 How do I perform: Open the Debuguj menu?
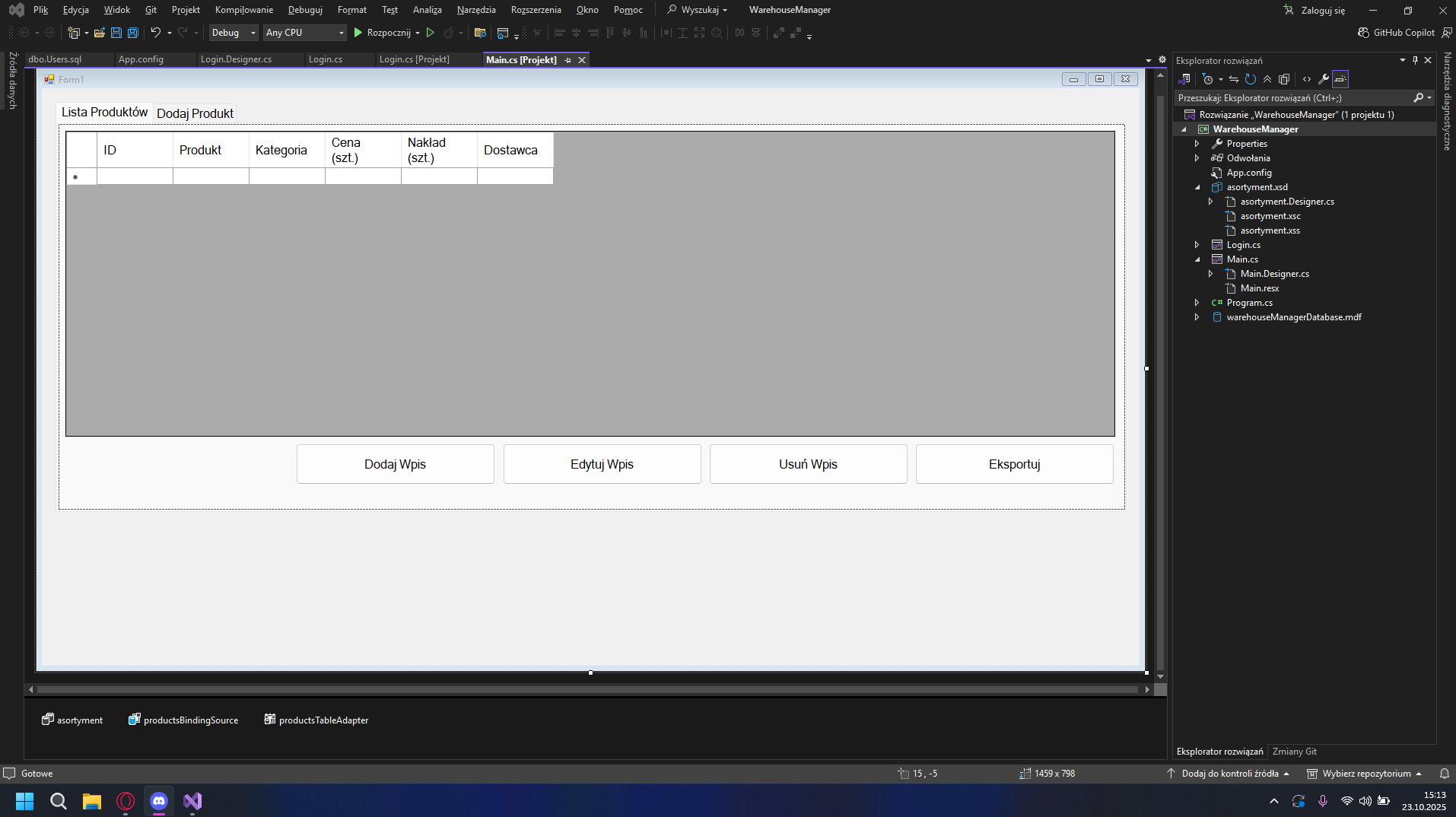pos(305,10)
